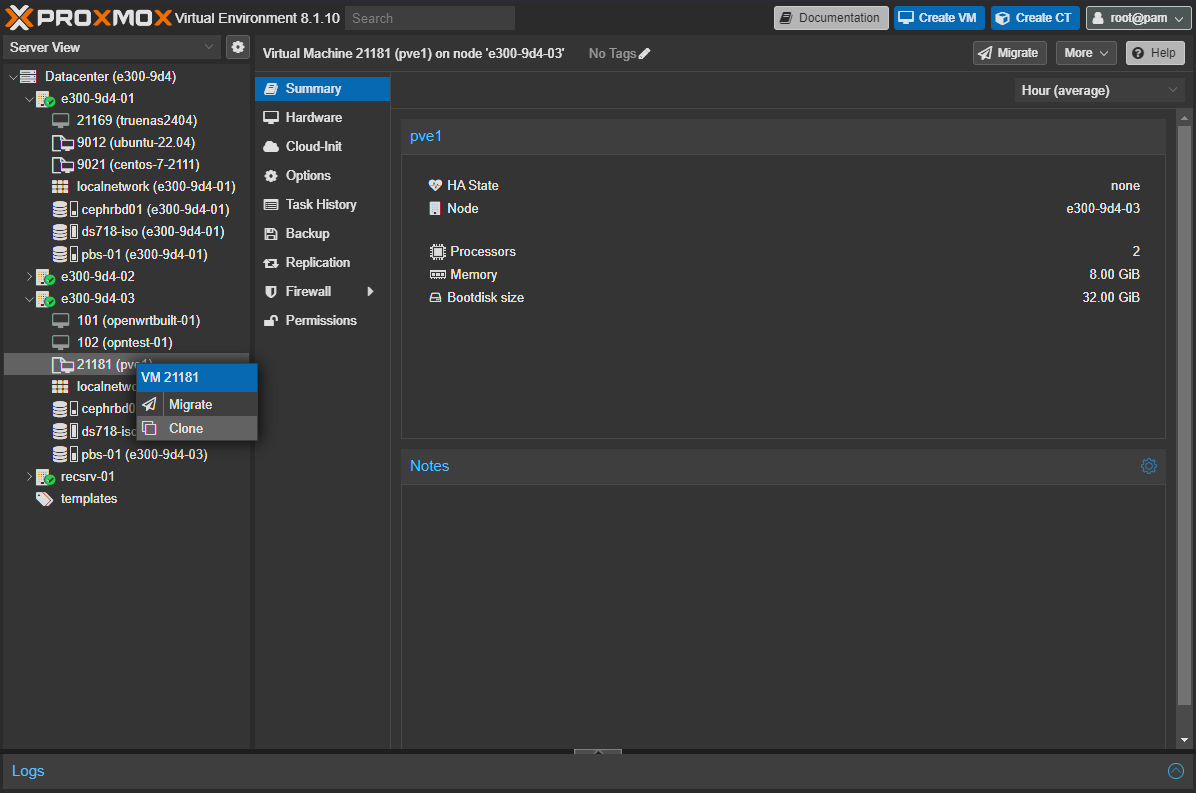Click the openwrtbuilt-01 VM icon

(x=60, y=320)
